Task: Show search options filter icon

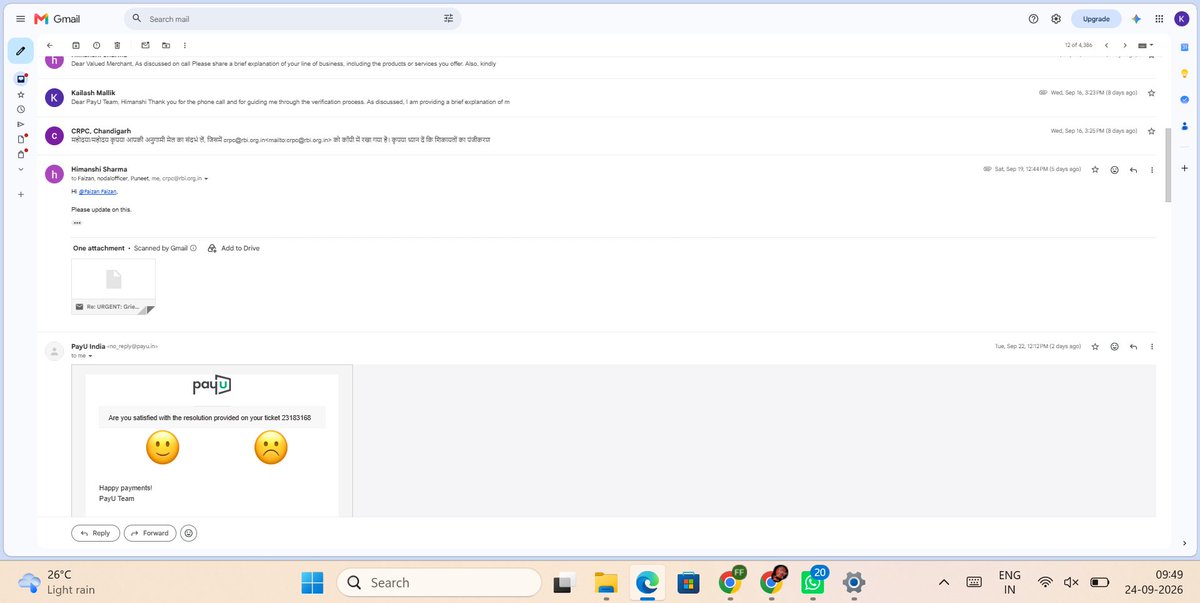Action: pyautogui.click(x=449, y=19)
